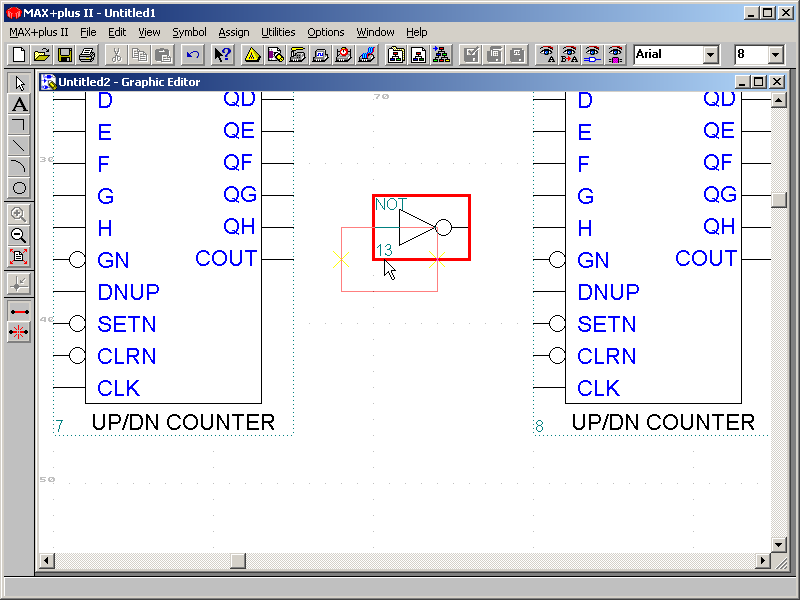Viewport: 800px width, 600px height.
Task: Select the Text tool (letter A)
Action: (19, 104)
